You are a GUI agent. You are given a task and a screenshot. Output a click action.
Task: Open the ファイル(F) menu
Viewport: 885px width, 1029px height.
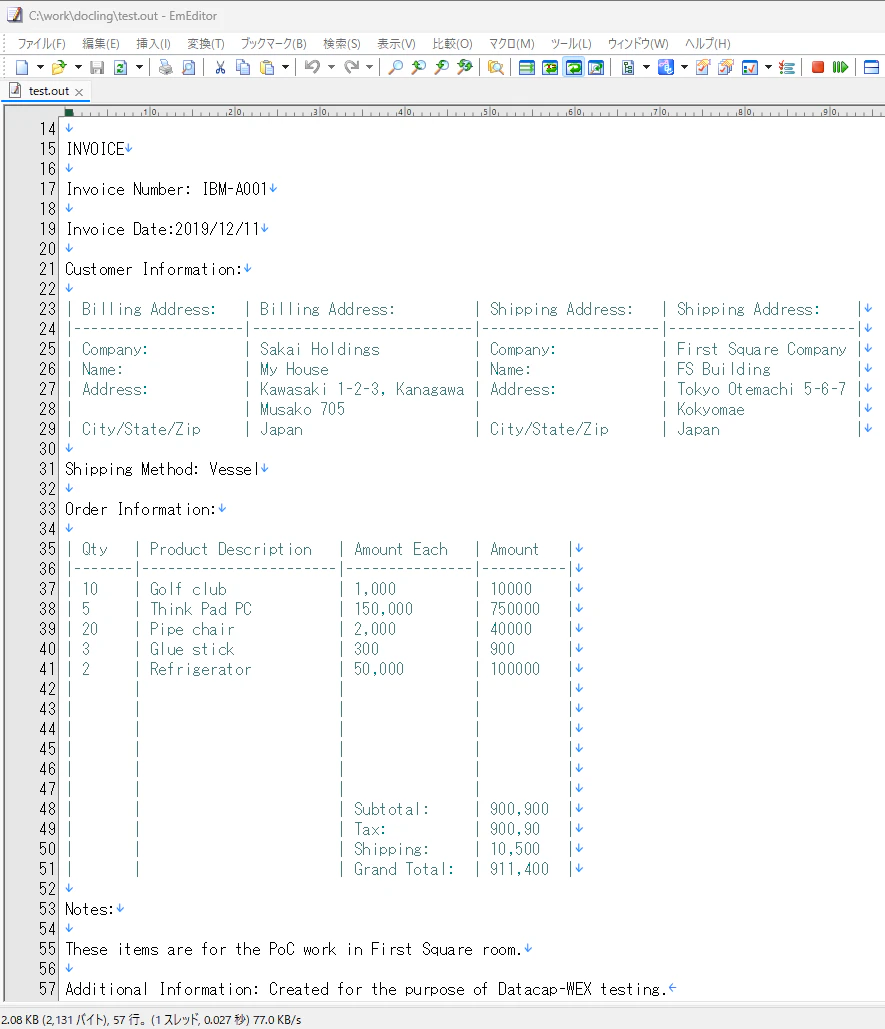(41, 43)
